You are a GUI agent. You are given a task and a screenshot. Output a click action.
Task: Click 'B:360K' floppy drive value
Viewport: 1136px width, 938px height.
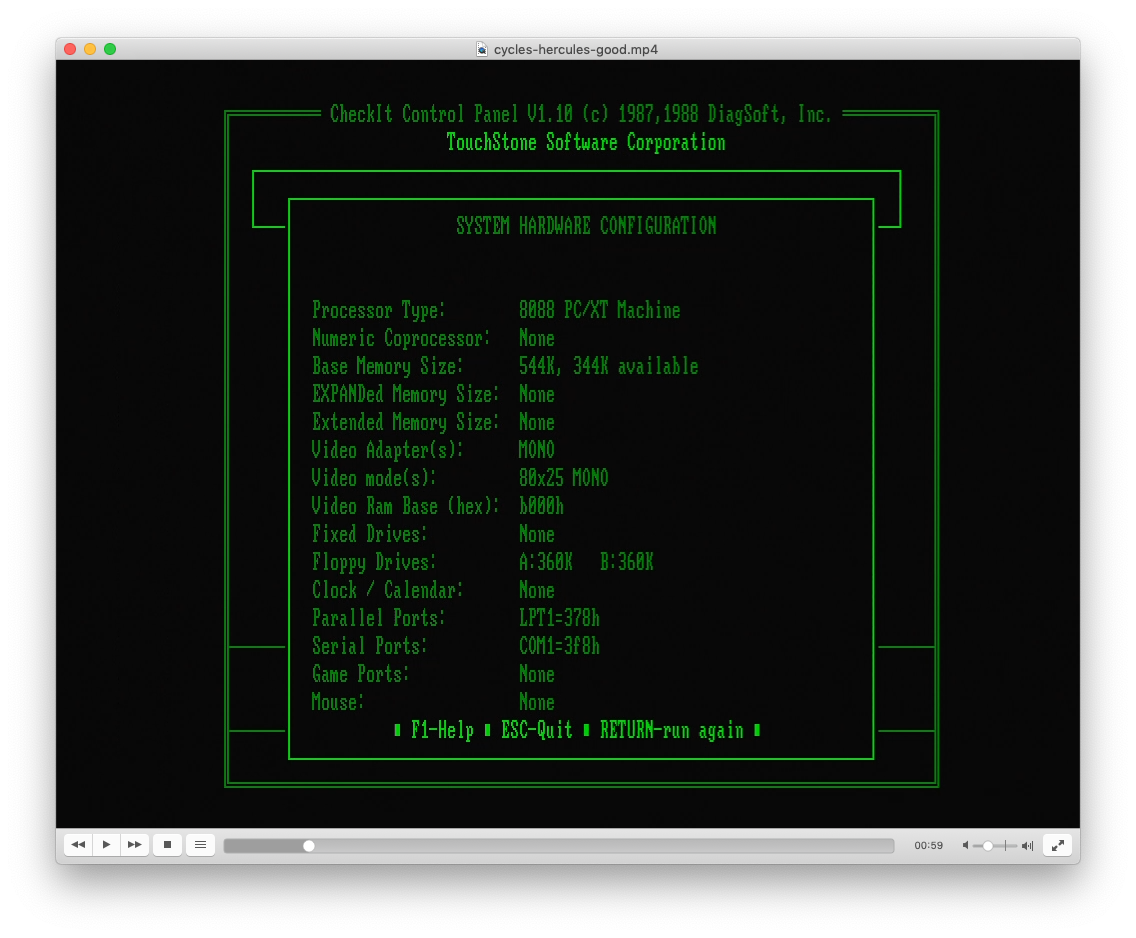coord(627,562)
